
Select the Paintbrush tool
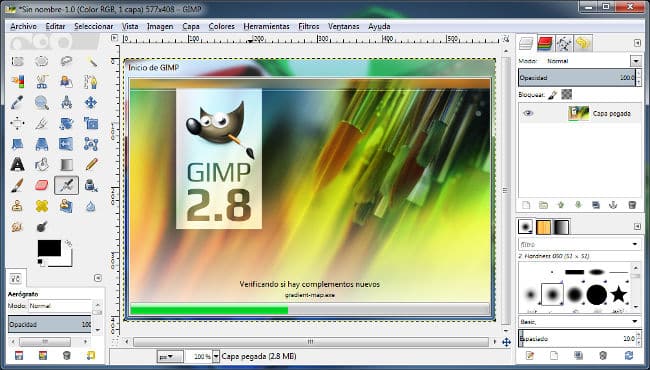(x=17, y=185)
